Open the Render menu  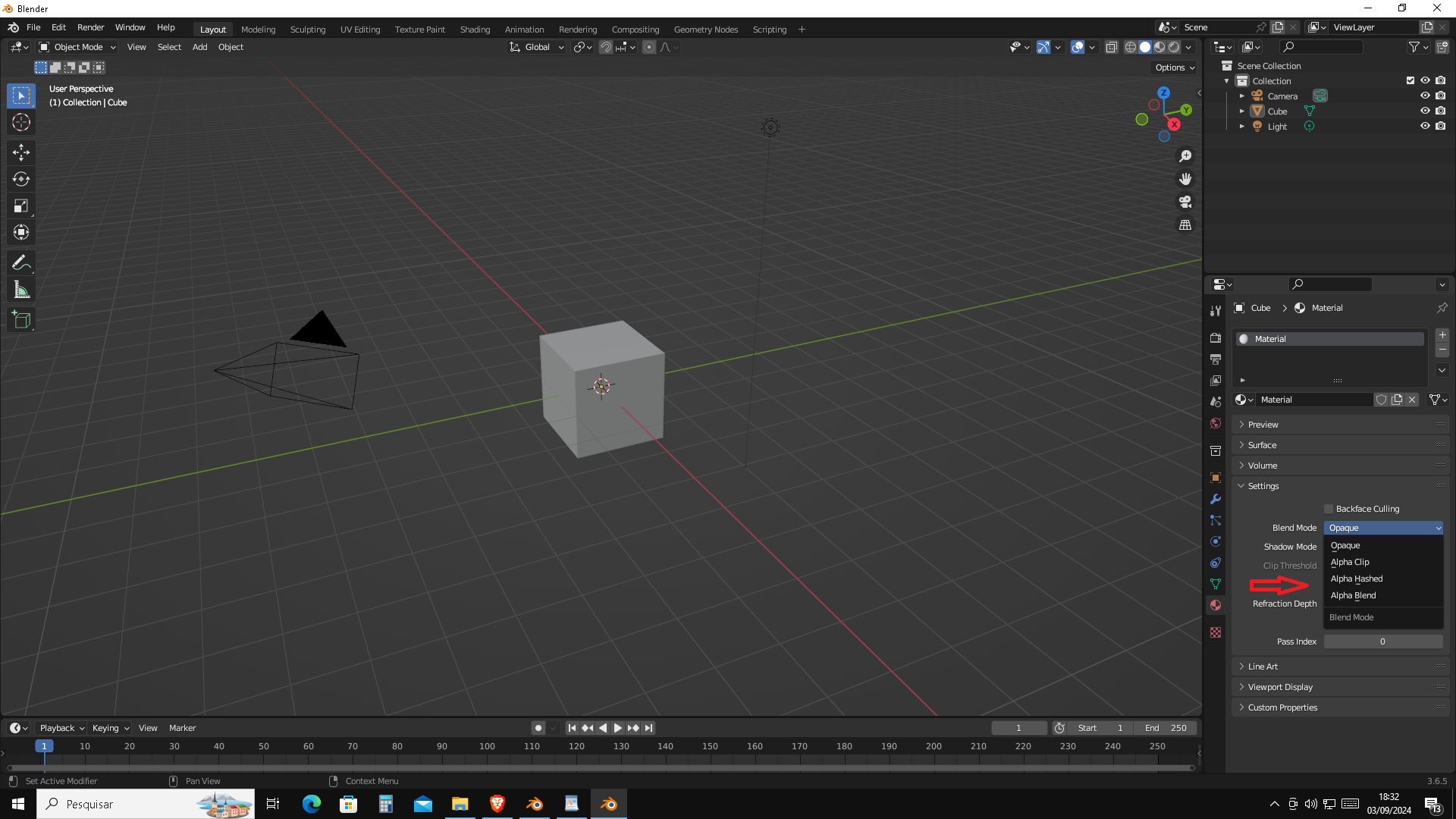(x=90, y=27)
